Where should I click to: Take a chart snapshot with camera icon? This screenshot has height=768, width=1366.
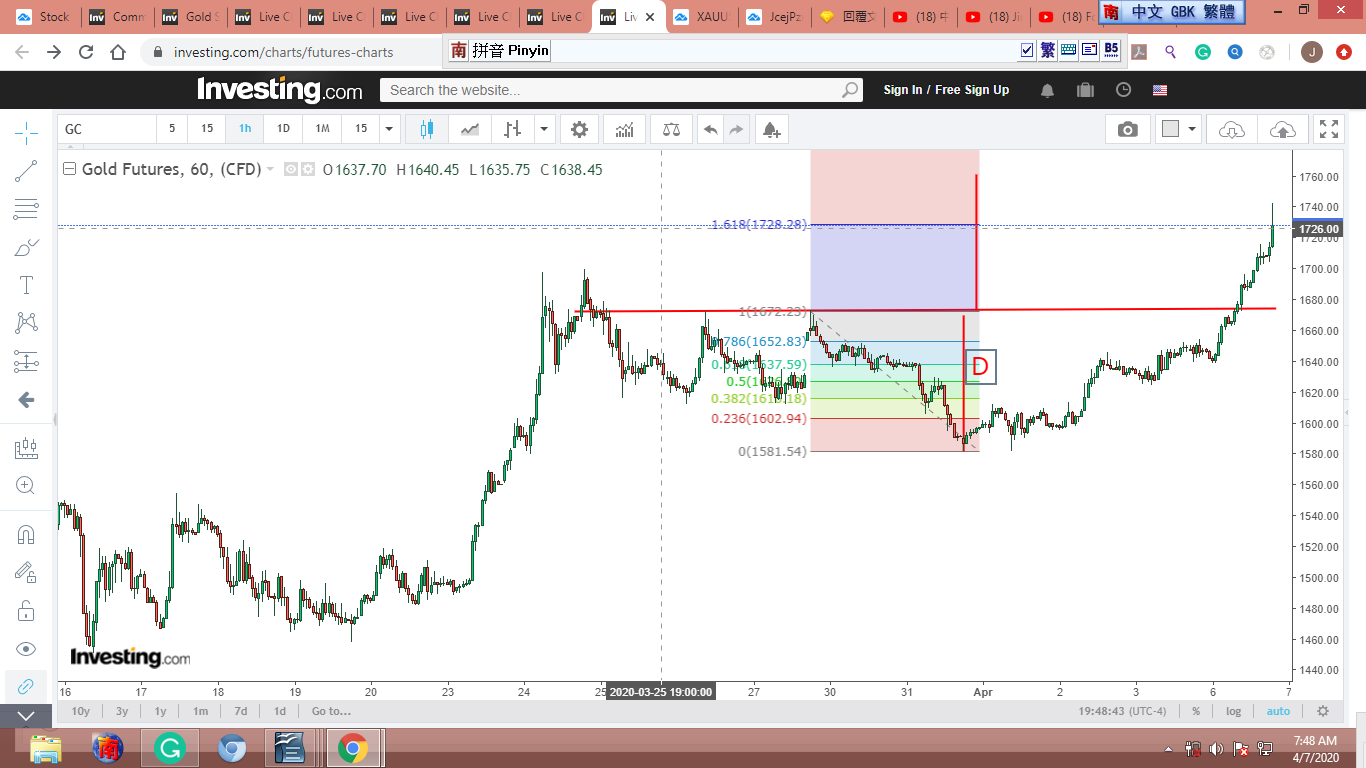pyautogui.click(x=1128, y=129)
